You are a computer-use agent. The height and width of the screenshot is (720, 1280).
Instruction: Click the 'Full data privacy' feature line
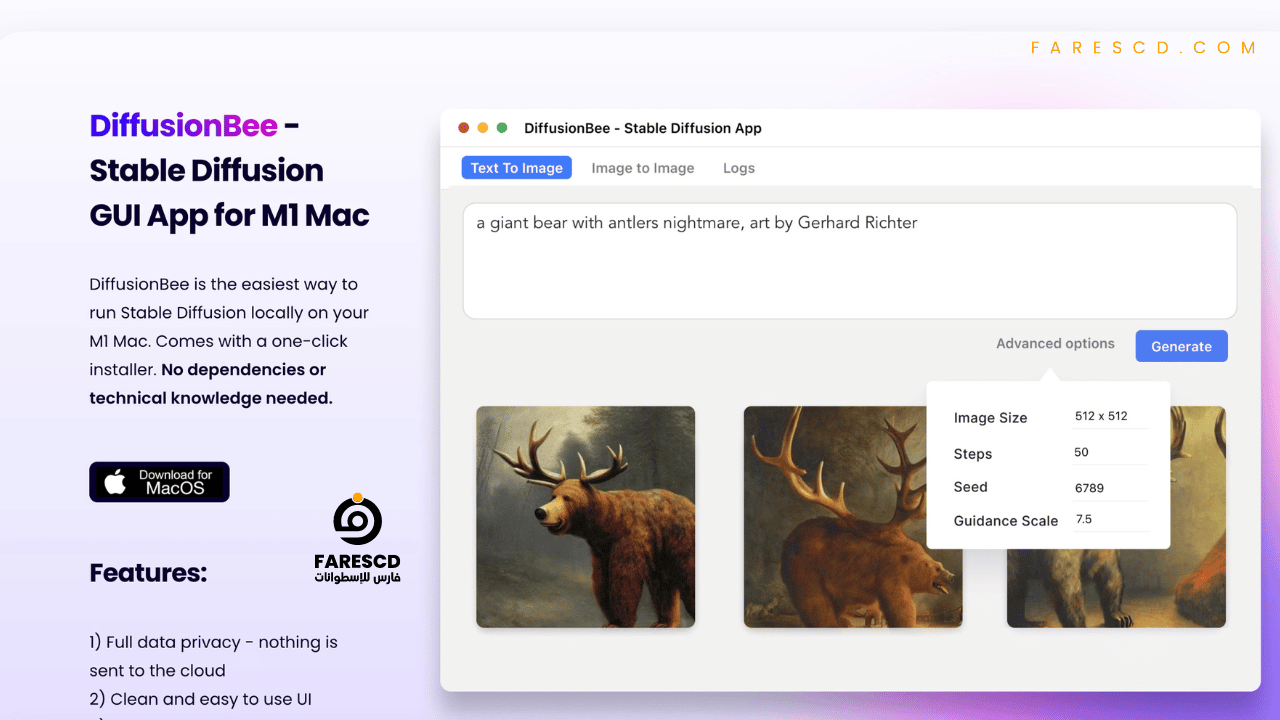pos(213,656)
